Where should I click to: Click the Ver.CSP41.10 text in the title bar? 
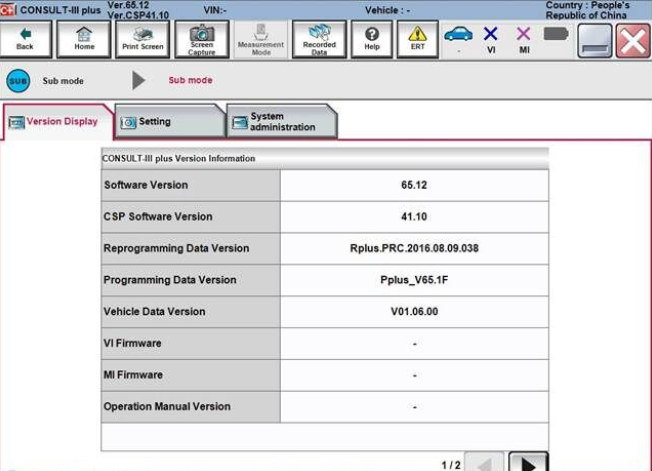pyautogui.click(x=138, y=15)
